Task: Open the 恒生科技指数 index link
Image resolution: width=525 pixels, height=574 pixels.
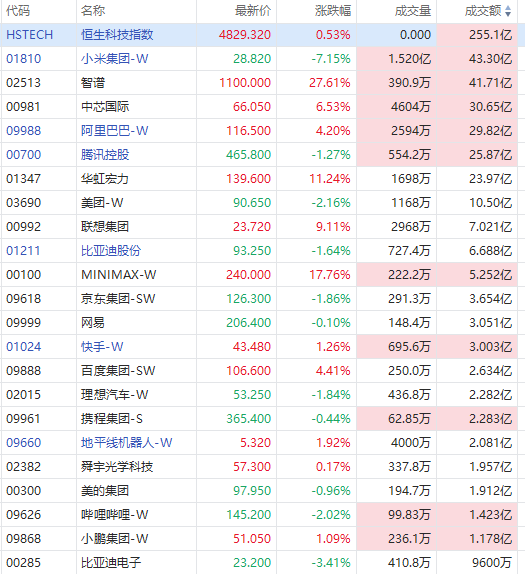Action: [117, 35]
